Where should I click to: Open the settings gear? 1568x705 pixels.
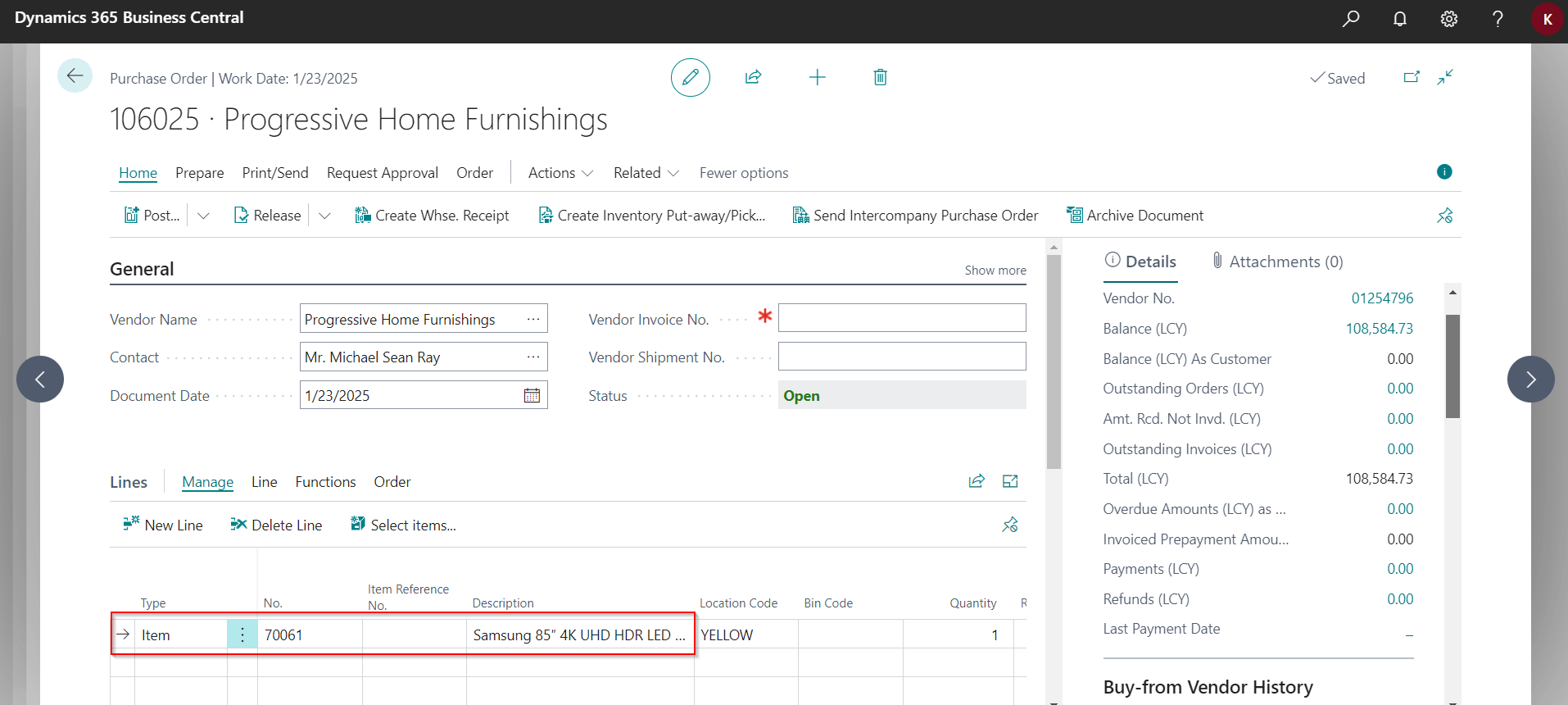click(1449, 19)
